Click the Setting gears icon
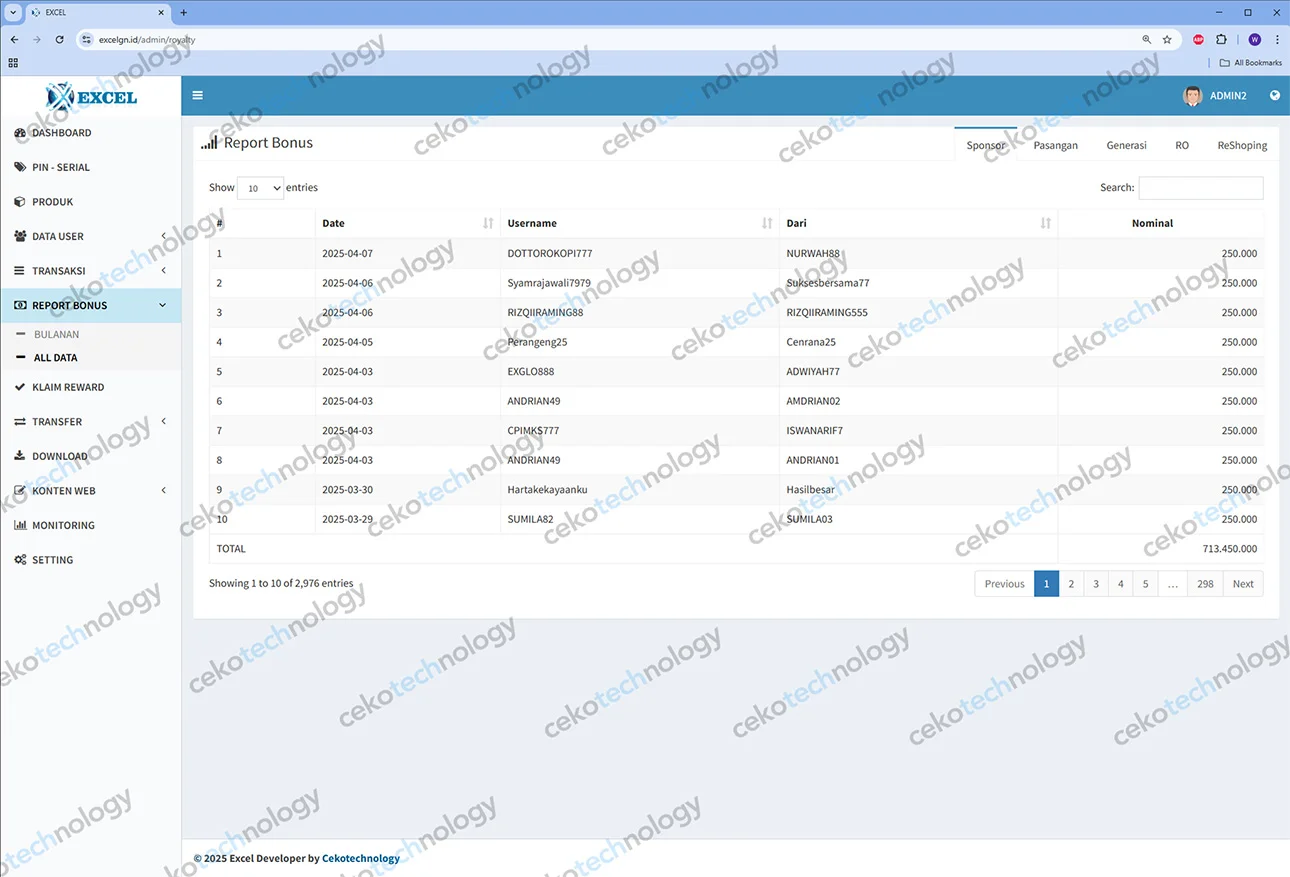This screenshot has height=877, width=1290. [x=20, y=560]
